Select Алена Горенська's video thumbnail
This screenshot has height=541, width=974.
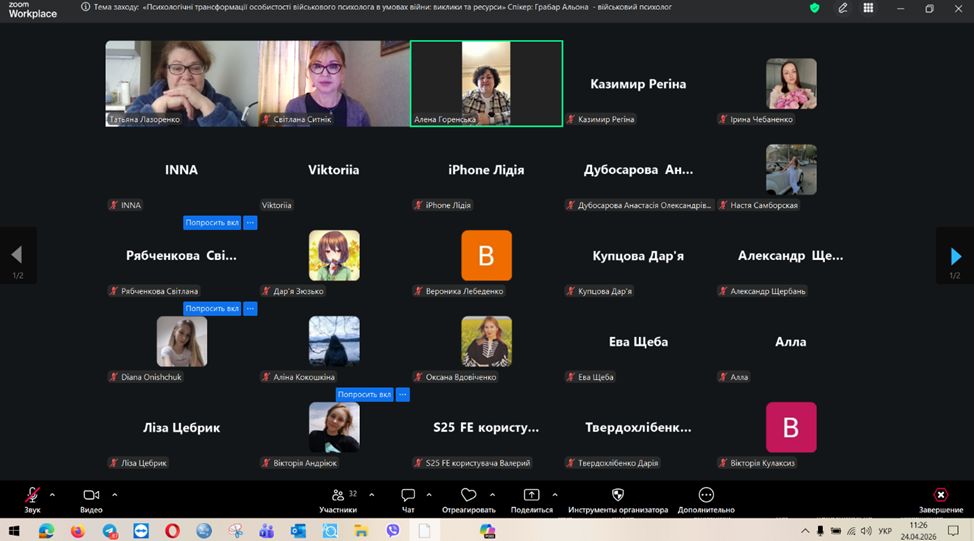pyautogui.click(x=486, y=83)
